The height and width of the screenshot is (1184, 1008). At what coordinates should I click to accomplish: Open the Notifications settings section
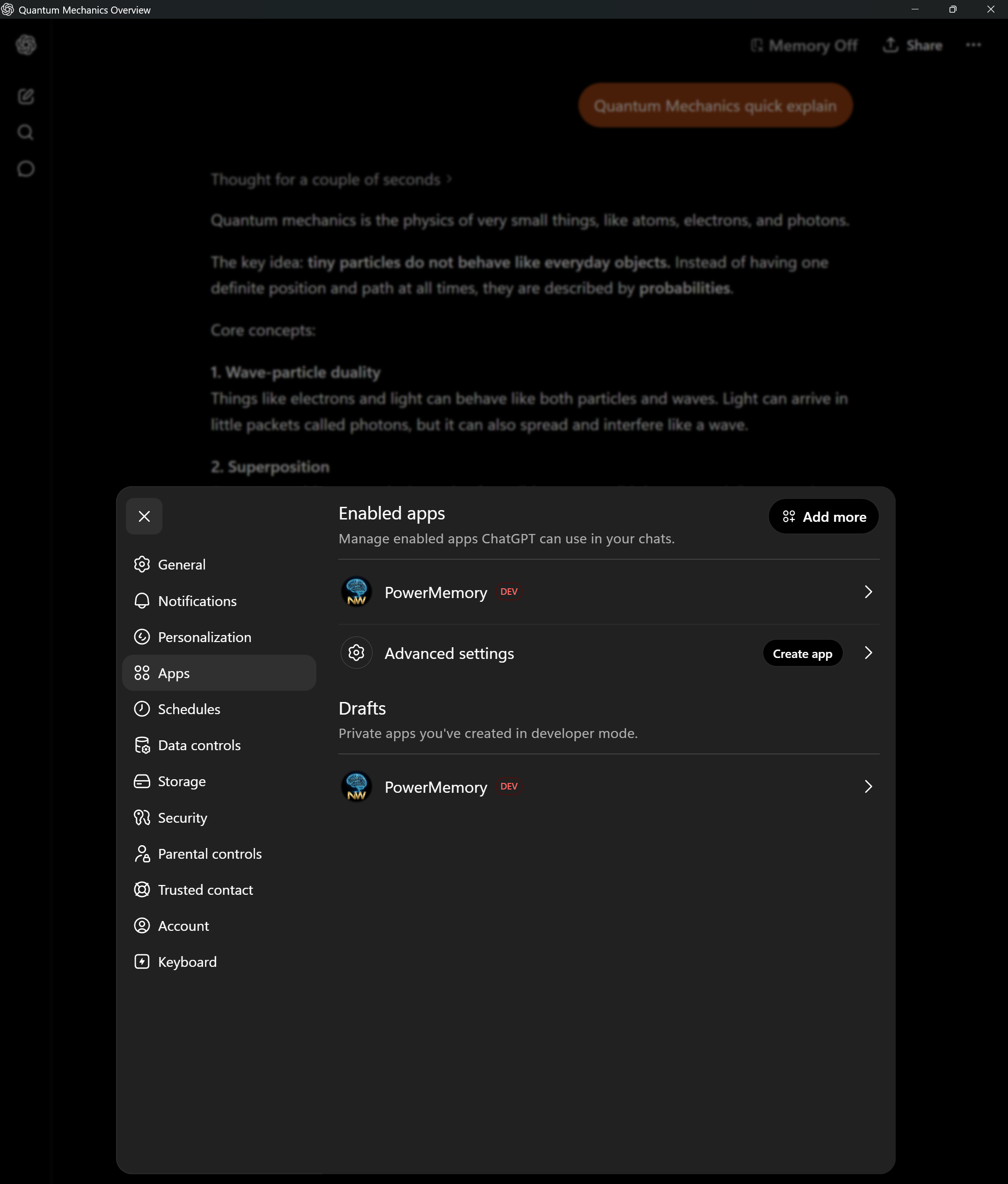(x=219, y=600)
